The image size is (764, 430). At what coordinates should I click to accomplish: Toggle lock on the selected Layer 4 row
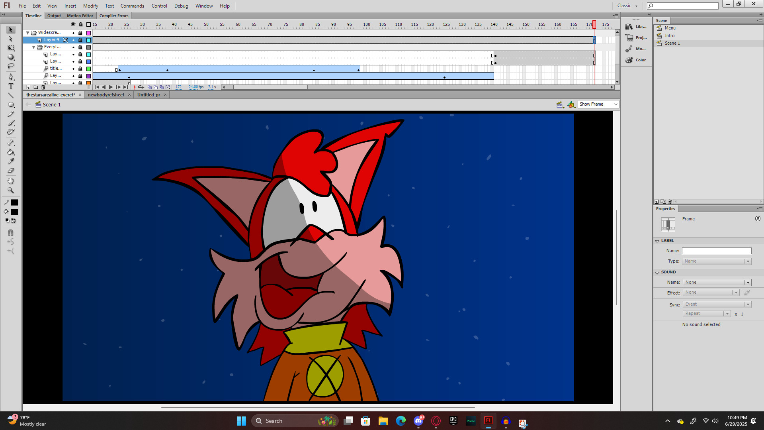click(x=80, y=40)
